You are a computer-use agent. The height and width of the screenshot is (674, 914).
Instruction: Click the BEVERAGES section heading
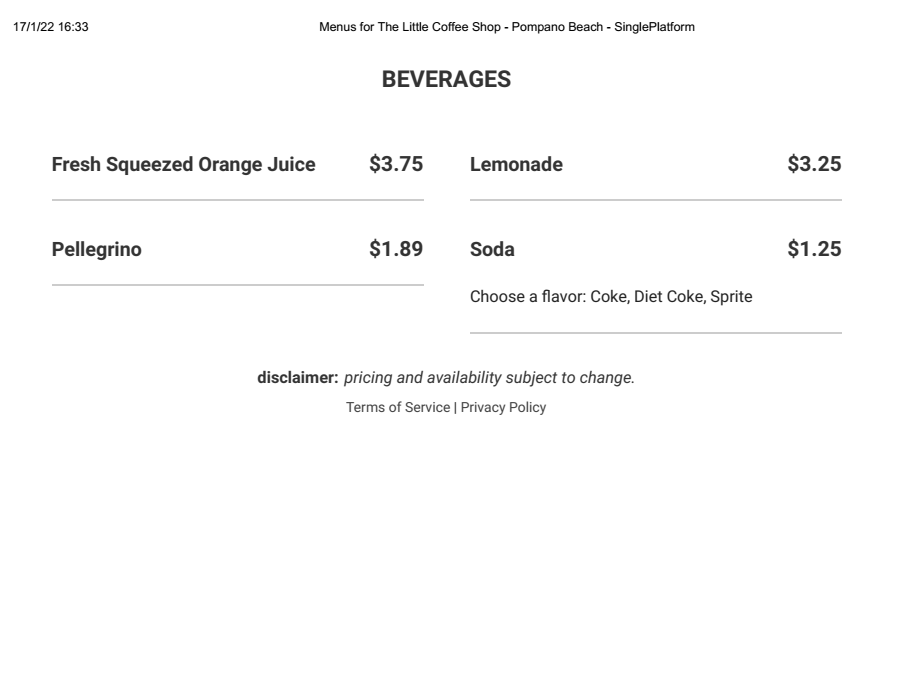pyautogui.click(x=446, y=81)
